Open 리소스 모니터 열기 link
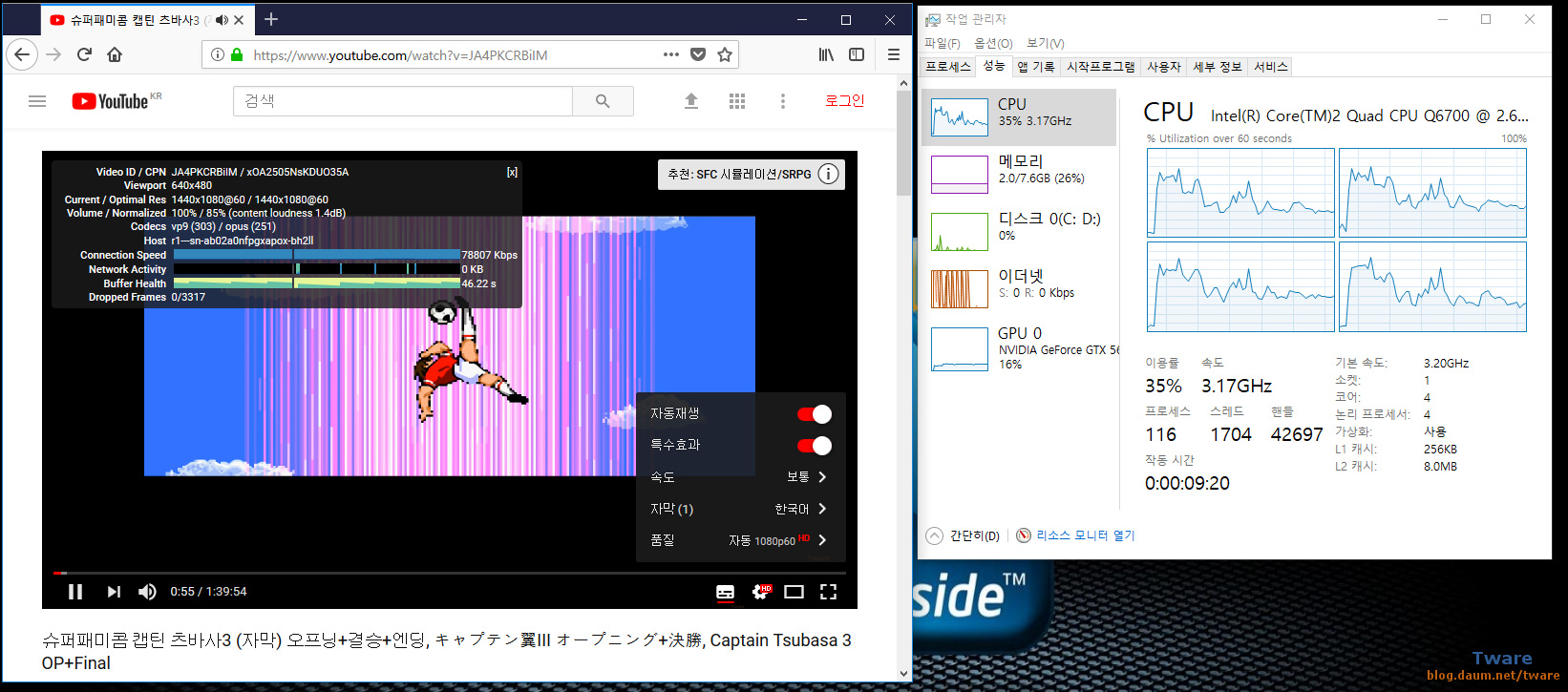 pyautogui.click(x=1076, y=535)
